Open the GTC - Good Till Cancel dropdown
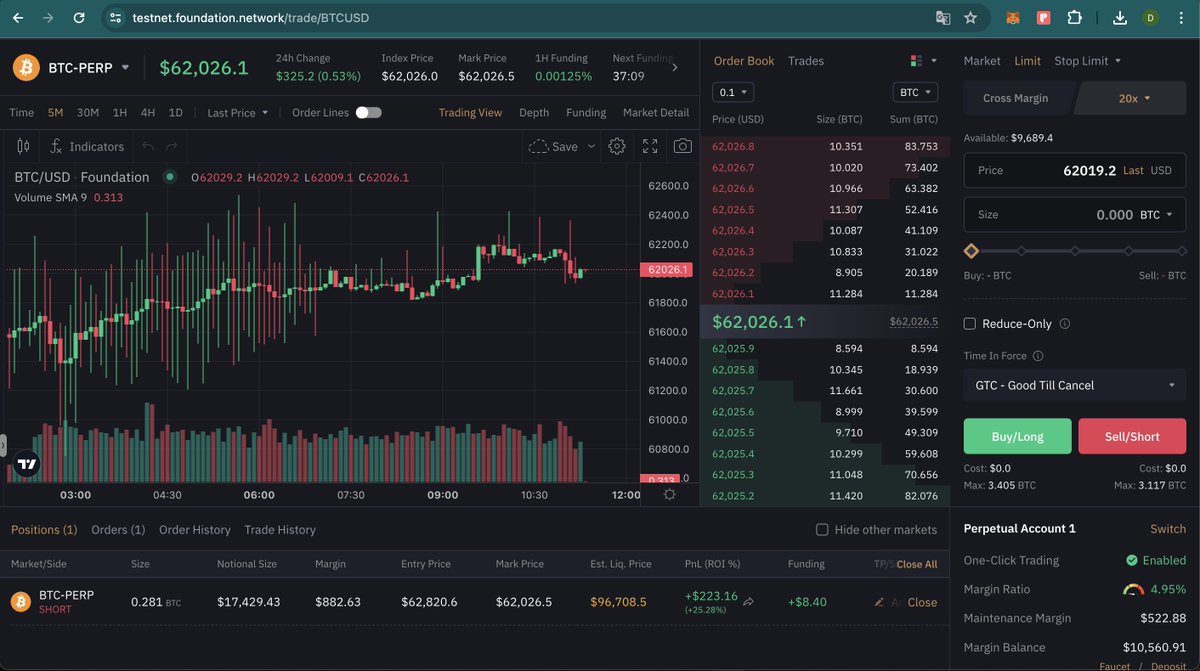1200x671 pixels. 1075,385
